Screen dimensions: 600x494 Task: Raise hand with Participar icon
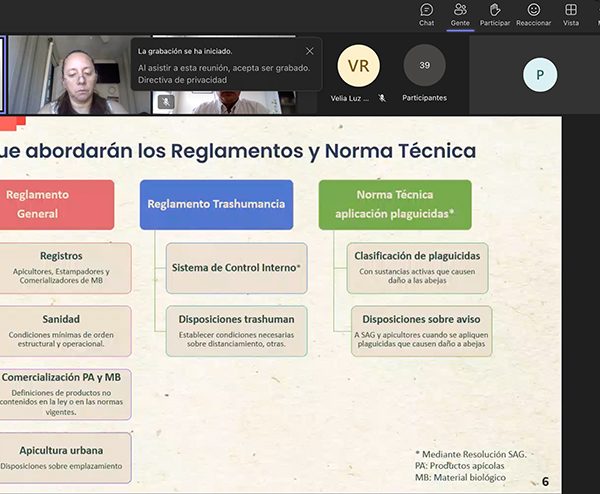494,14
